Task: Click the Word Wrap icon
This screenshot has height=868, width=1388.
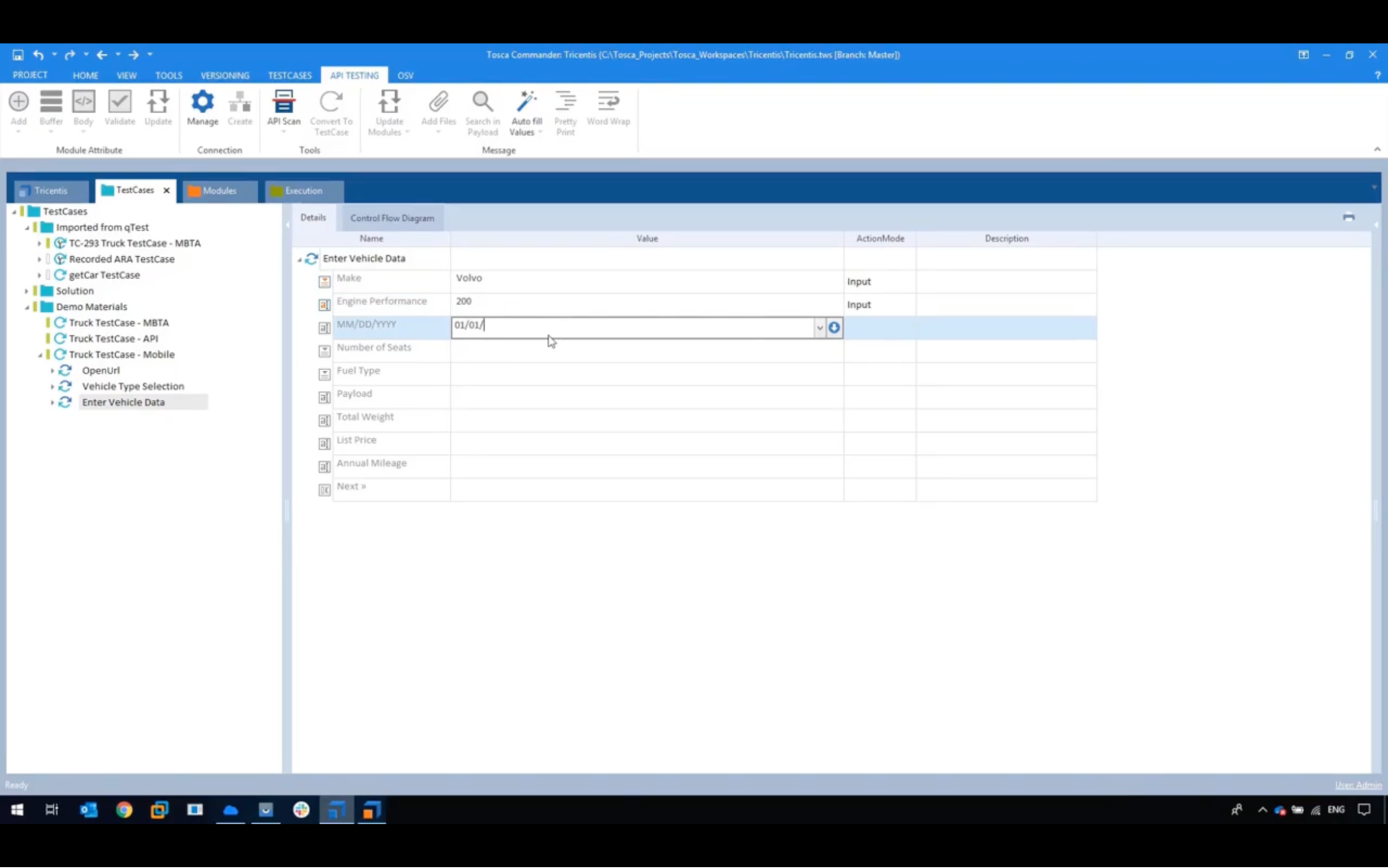Action: 608,102
